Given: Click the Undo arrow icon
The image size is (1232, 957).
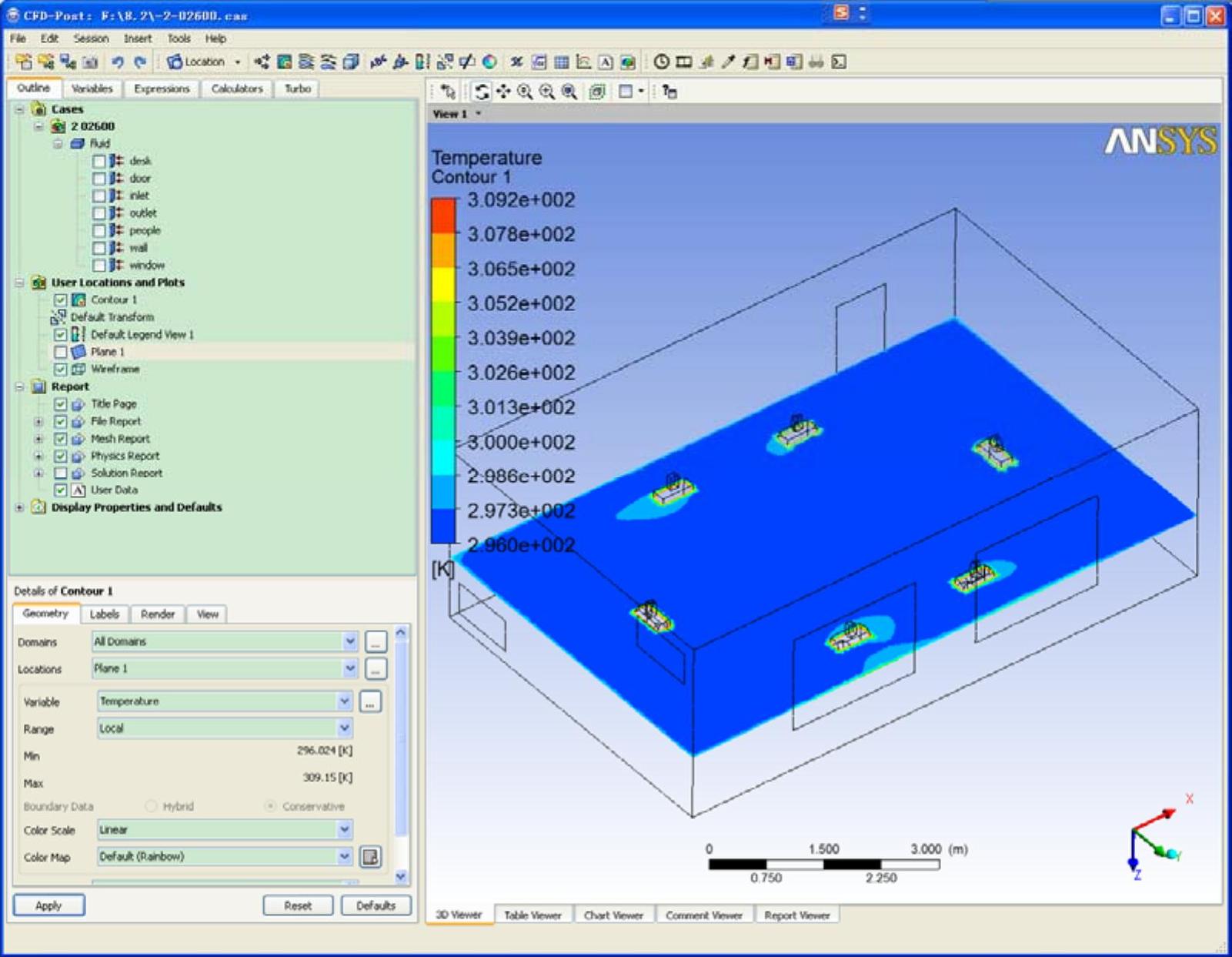Looking at the screenshot, I should [117, 62].
